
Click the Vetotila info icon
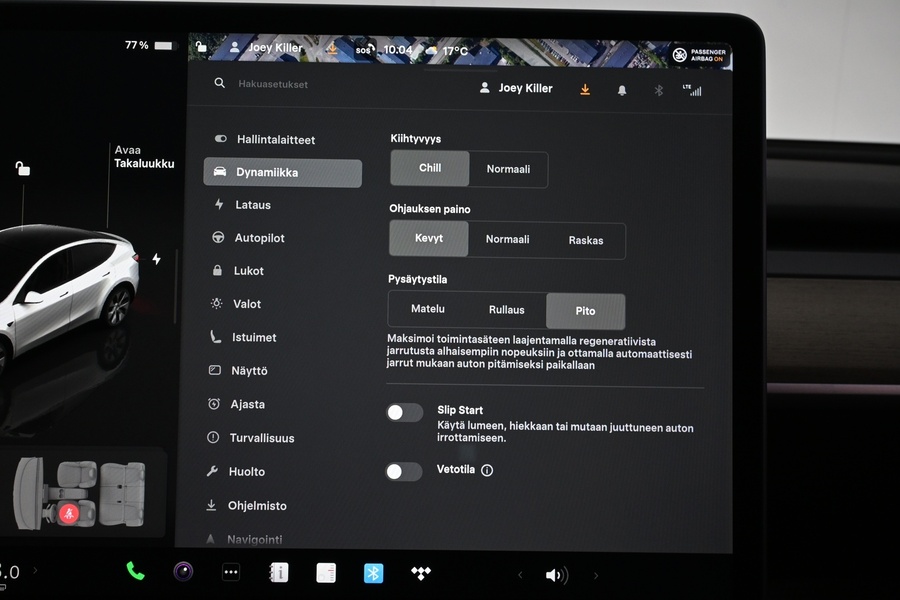pos(487,470)
